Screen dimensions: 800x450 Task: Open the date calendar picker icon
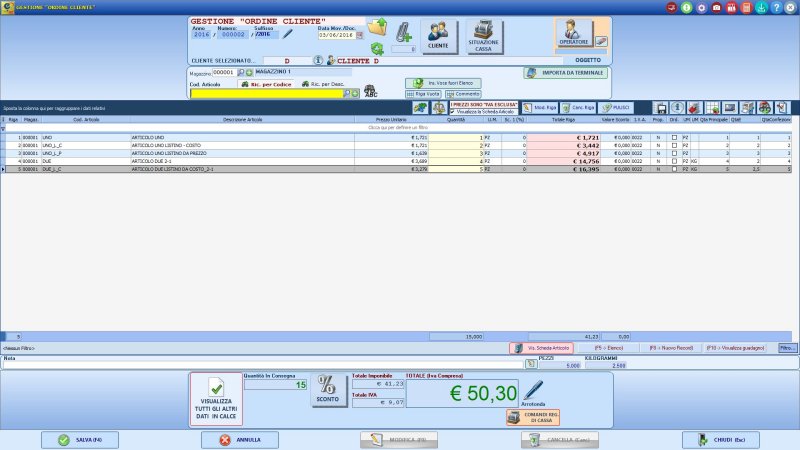(x=360, y=35)
